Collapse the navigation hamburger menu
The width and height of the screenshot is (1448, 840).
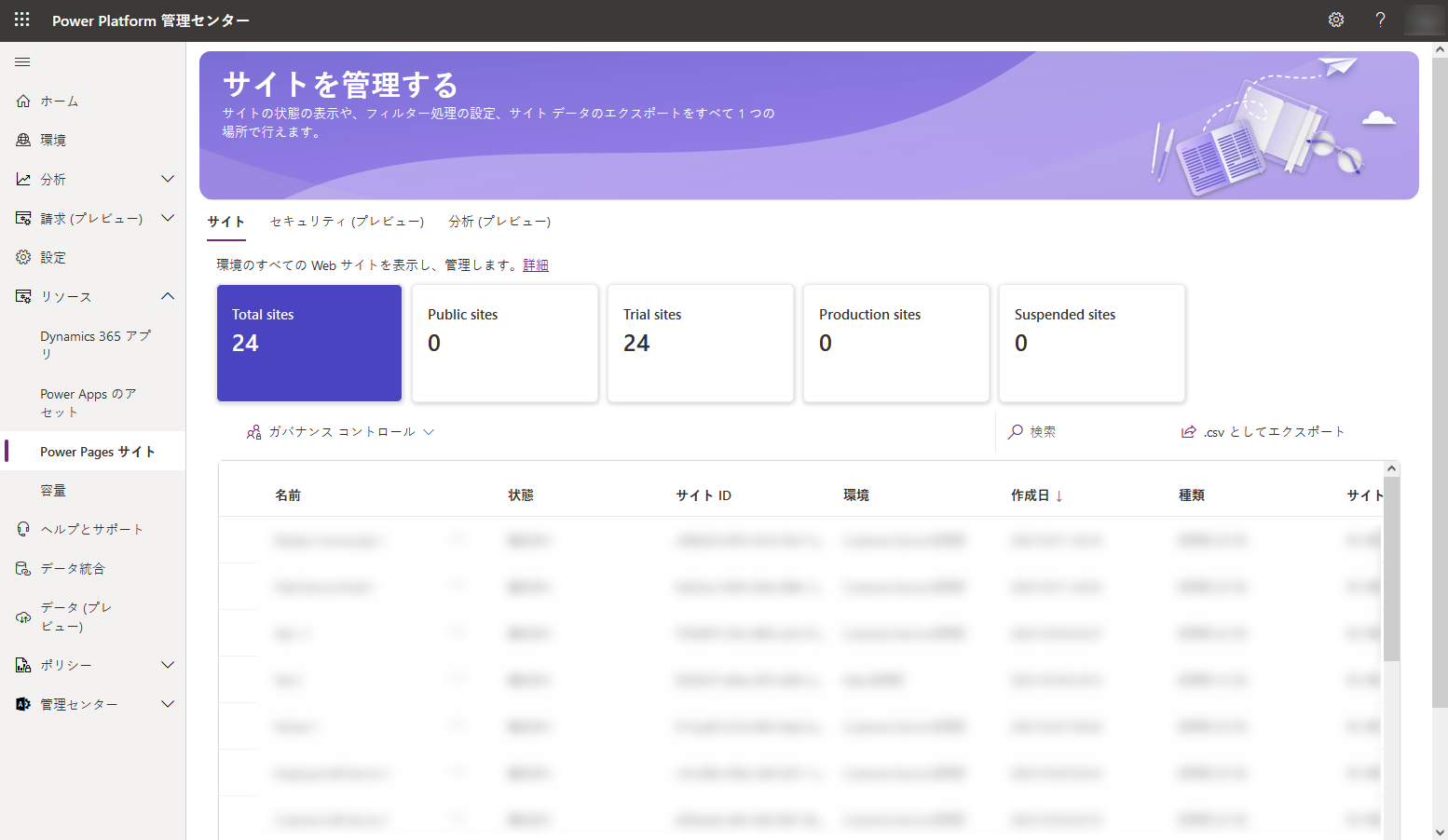[x=22, y=61]
